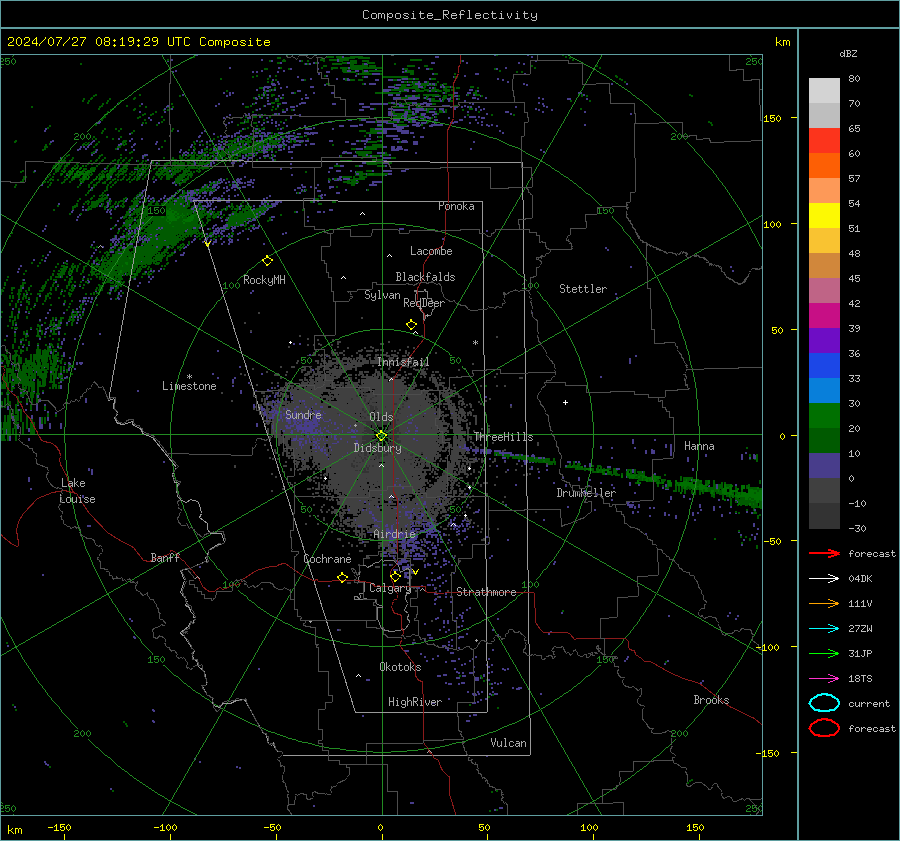
Task: Click the Vulcan town label
Action: click(508, 743)
